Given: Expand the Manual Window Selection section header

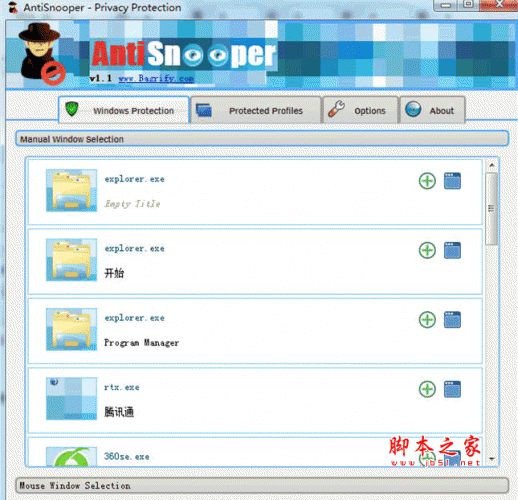Looking at the screenshot, I should click(x=262, y=139).
